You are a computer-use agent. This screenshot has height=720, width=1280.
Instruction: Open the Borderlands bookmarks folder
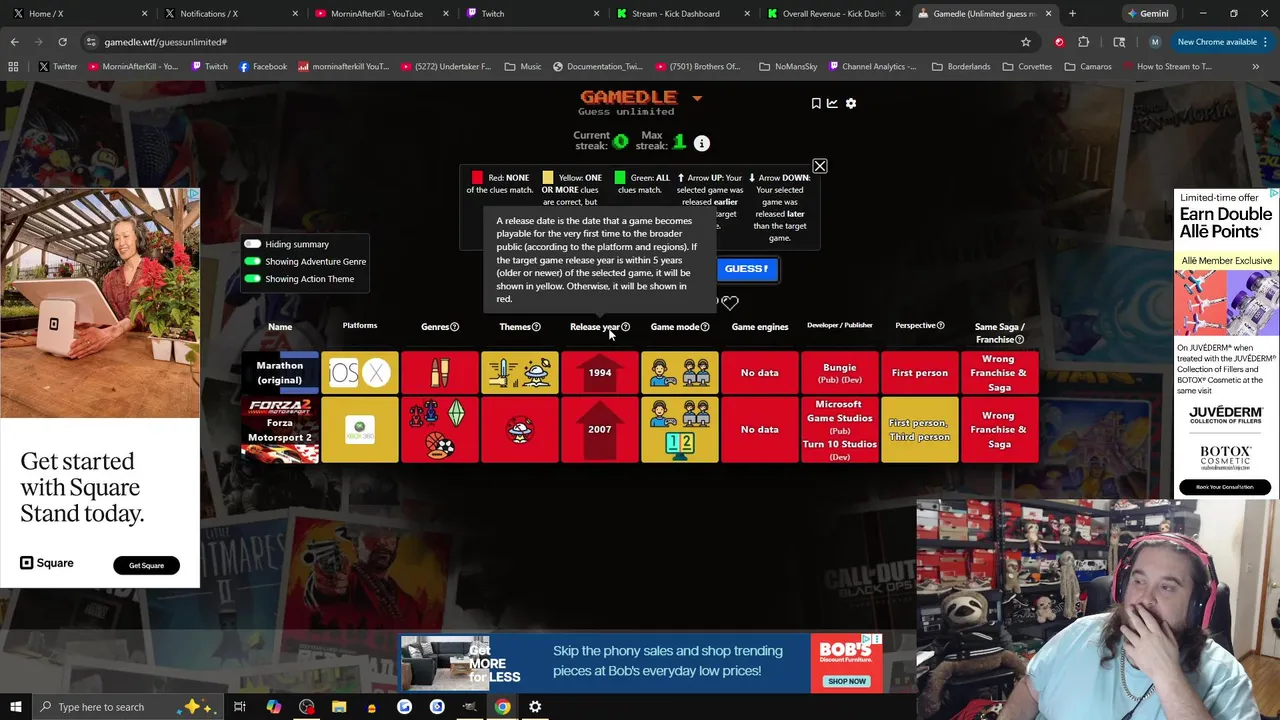coord(961,67)
